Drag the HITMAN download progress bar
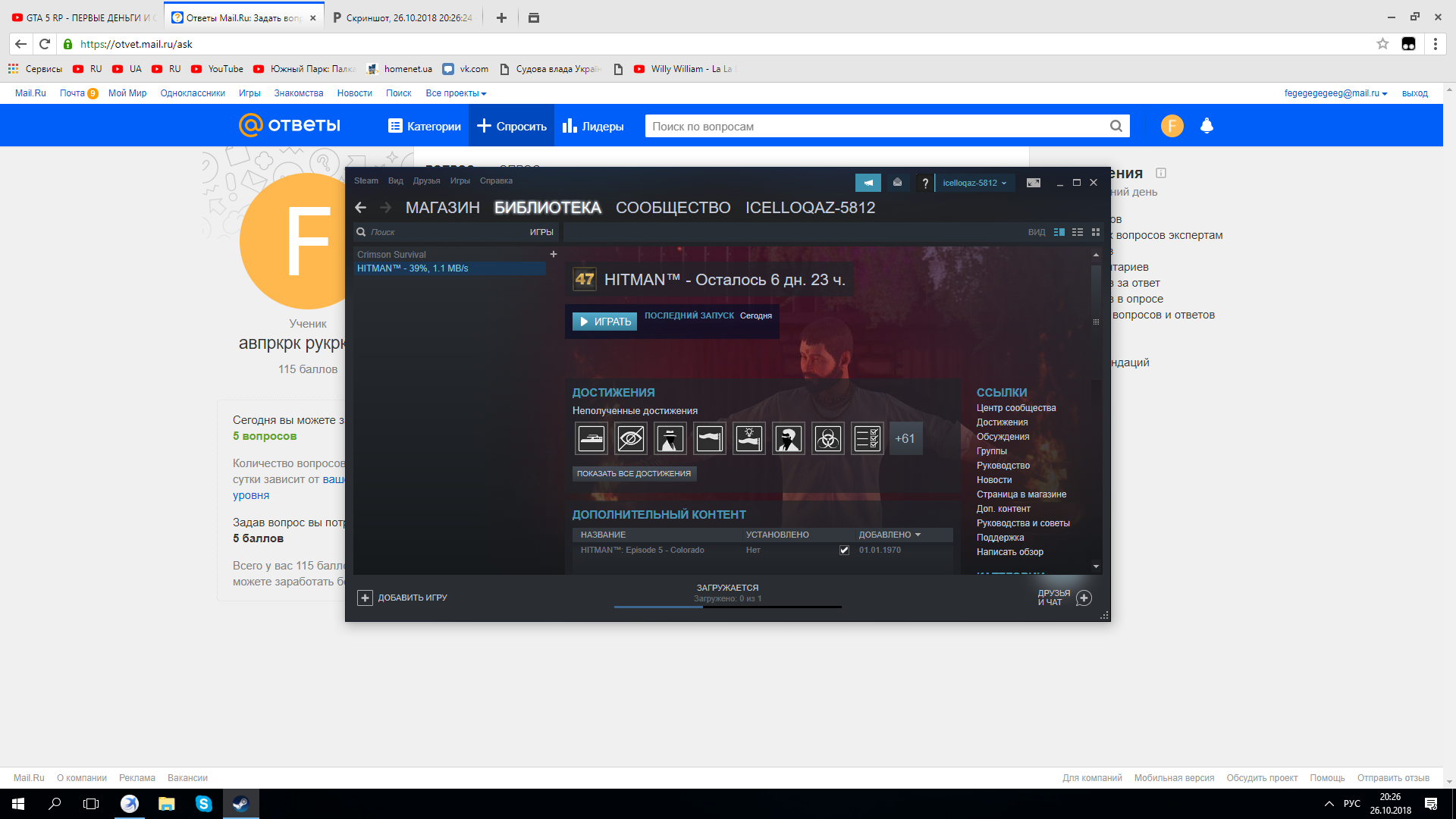Image resolution: width=1456 pixels, height=819 pixels. (727, 607)
